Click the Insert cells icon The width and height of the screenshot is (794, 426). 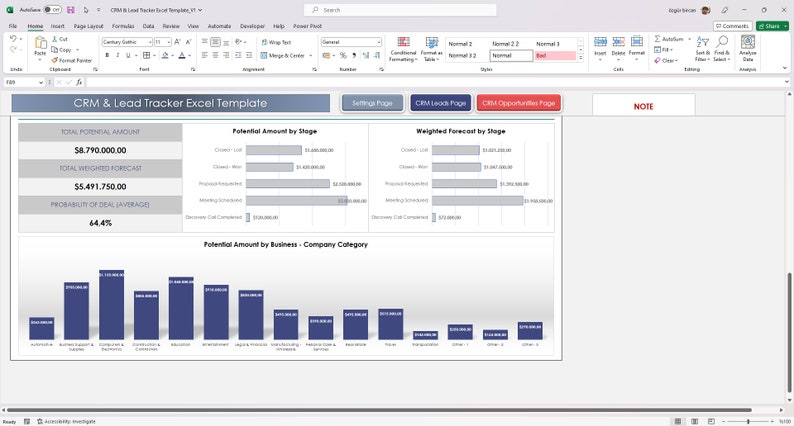pyautogui.click(x=600, y=43)
